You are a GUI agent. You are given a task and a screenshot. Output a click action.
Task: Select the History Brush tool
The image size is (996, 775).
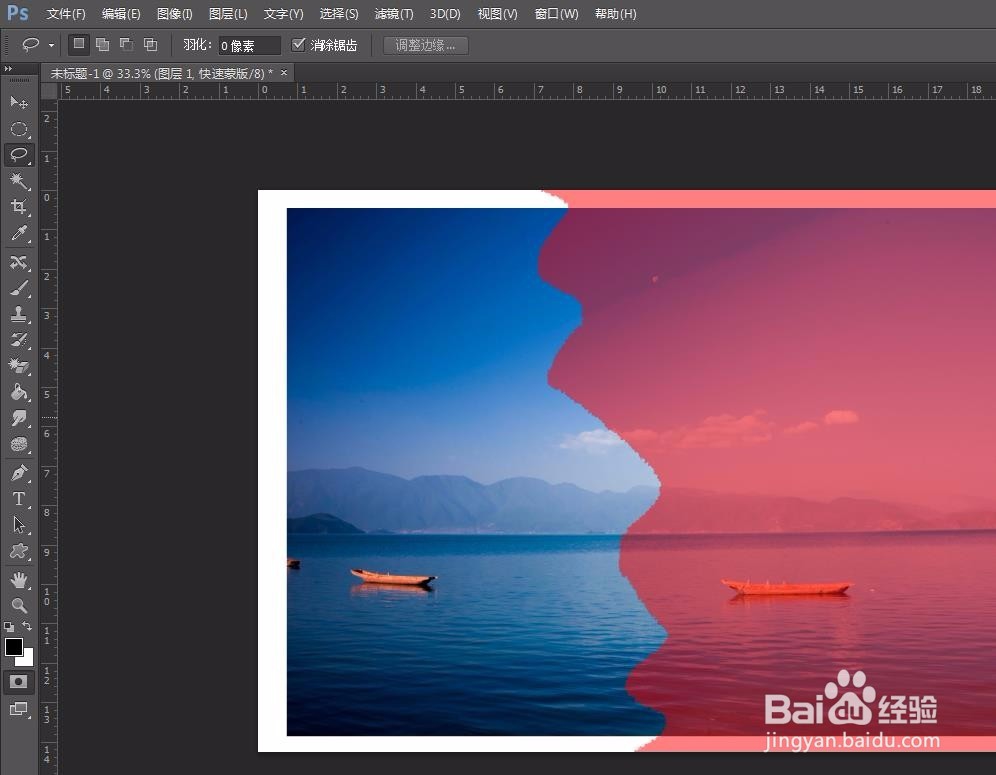click(x=19, y=340)
